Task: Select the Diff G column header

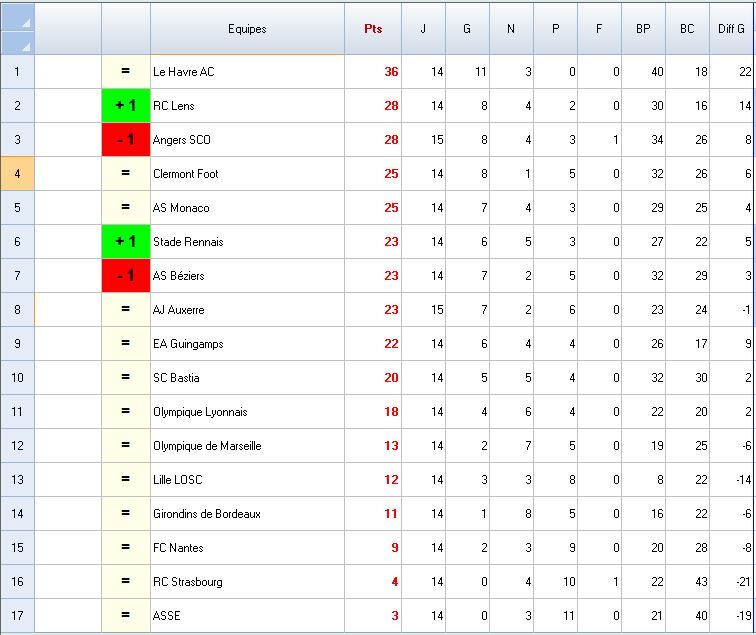Action: coord(731,29)
